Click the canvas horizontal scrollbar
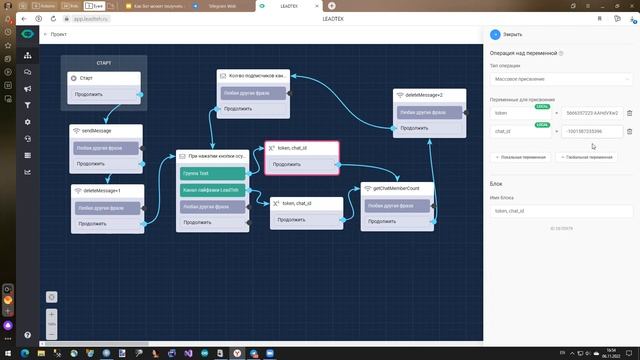 click(x=96, y=344)
